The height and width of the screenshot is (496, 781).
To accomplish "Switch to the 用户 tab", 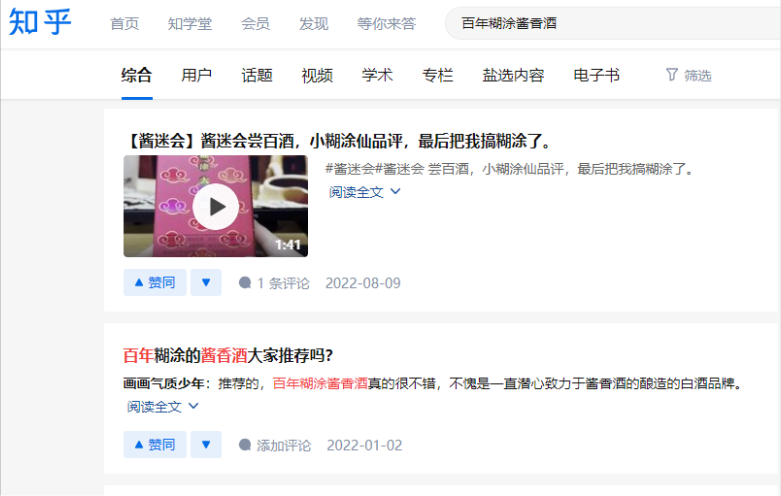I will click(x=196, y=75).
